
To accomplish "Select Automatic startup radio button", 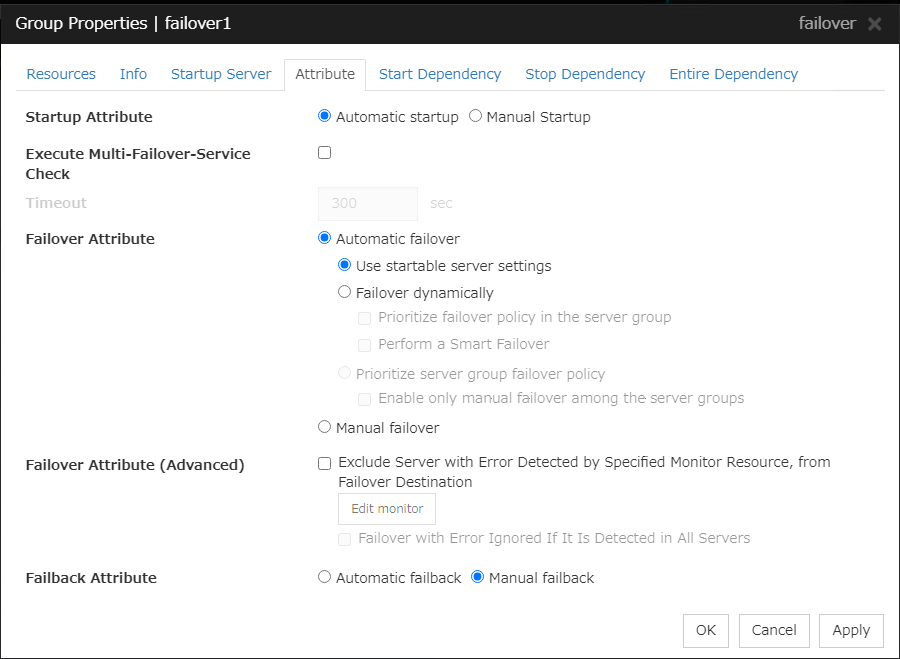I will point(324,116).
